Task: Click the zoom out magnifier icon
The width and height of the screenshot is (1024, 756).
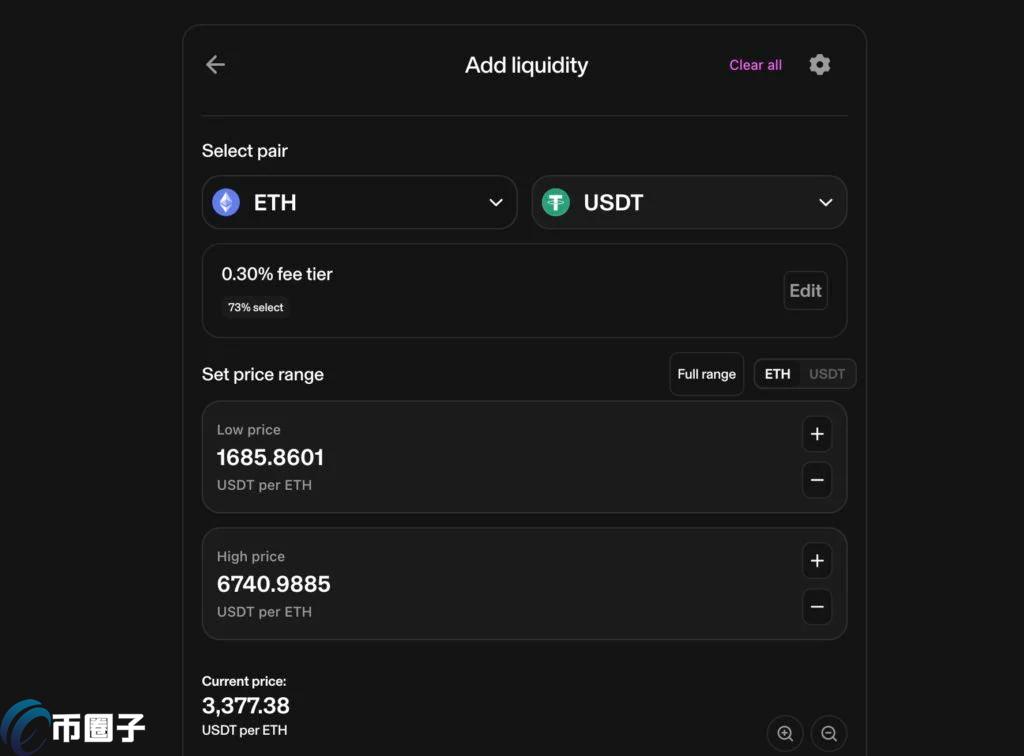Action: (829, 734)
